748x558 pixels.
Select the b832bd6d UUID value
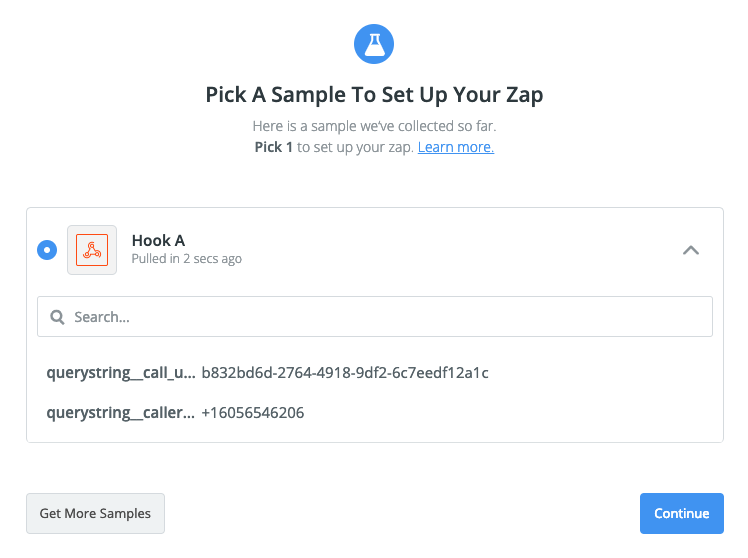tap(345, 373)
